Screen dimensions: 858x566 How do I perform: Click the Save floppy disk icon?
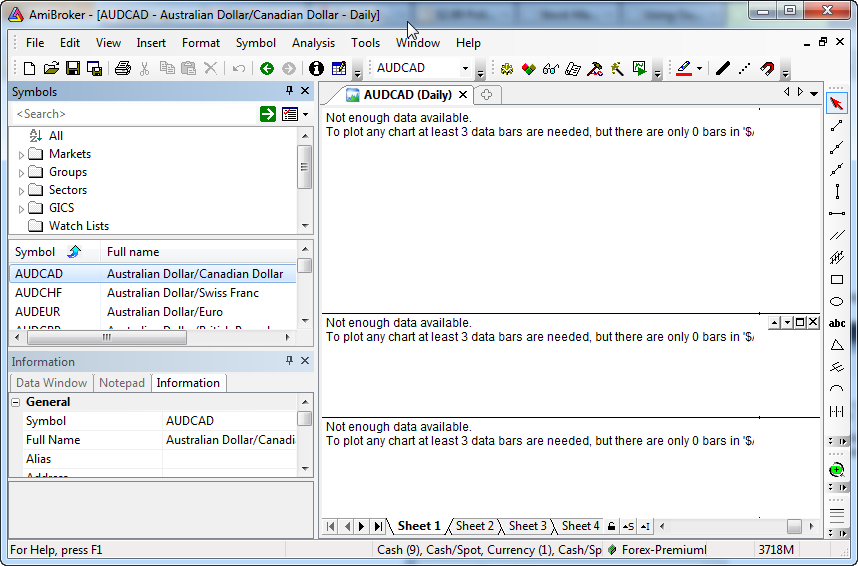click(x=73, y=68)
